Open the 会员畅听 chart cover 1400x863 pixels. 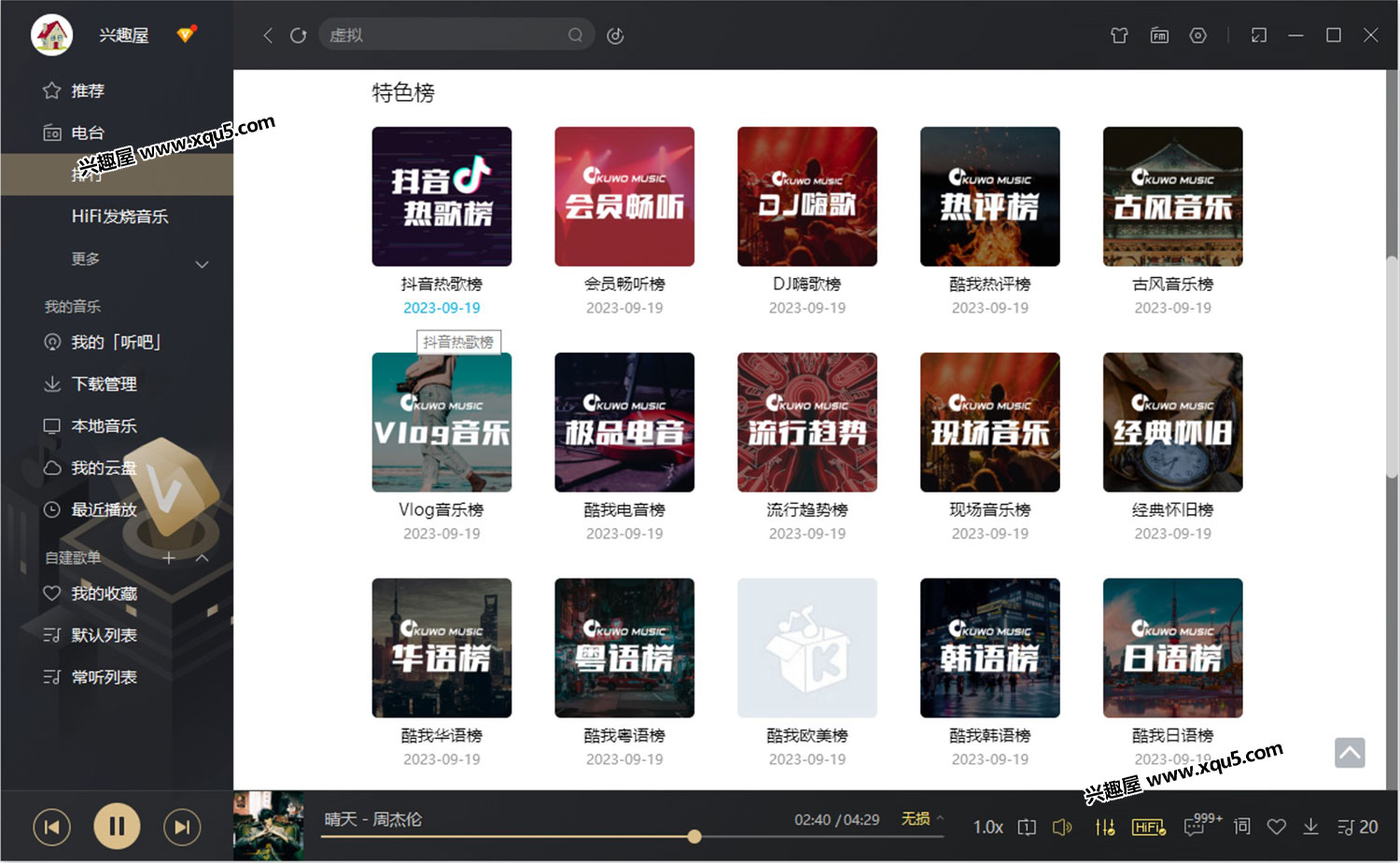point(624,197)
